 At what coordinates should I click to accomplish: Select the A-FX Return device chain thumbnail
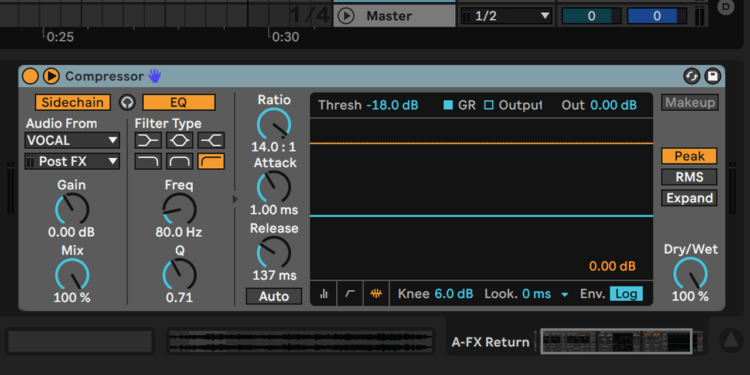(x=617, y=341)
